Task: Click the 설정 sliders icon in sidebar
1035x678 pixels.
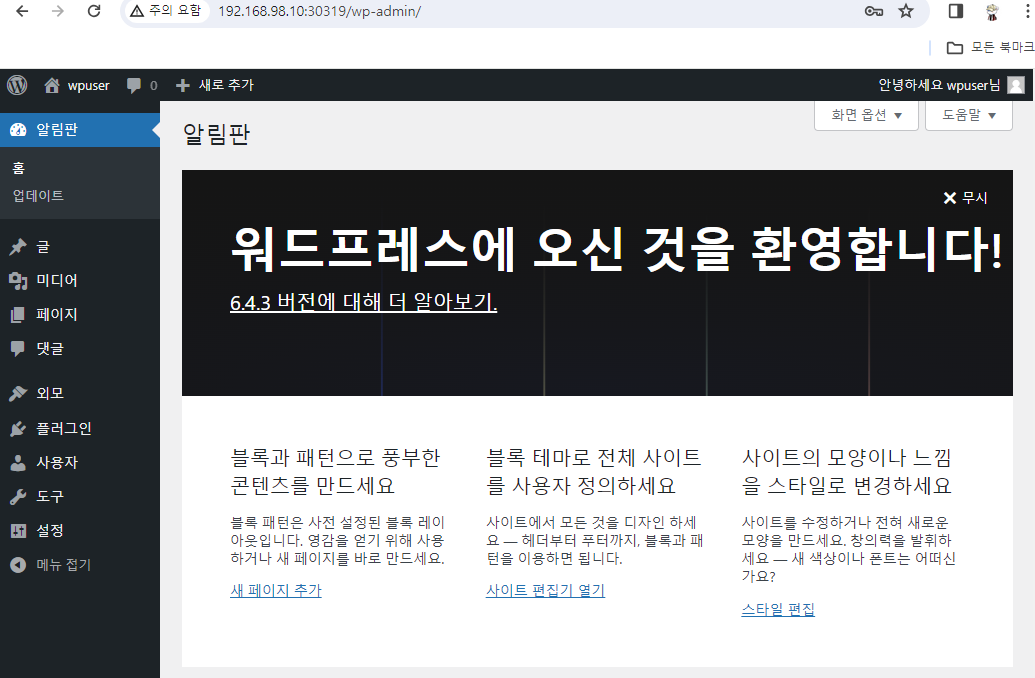Action: click(18, 531)
